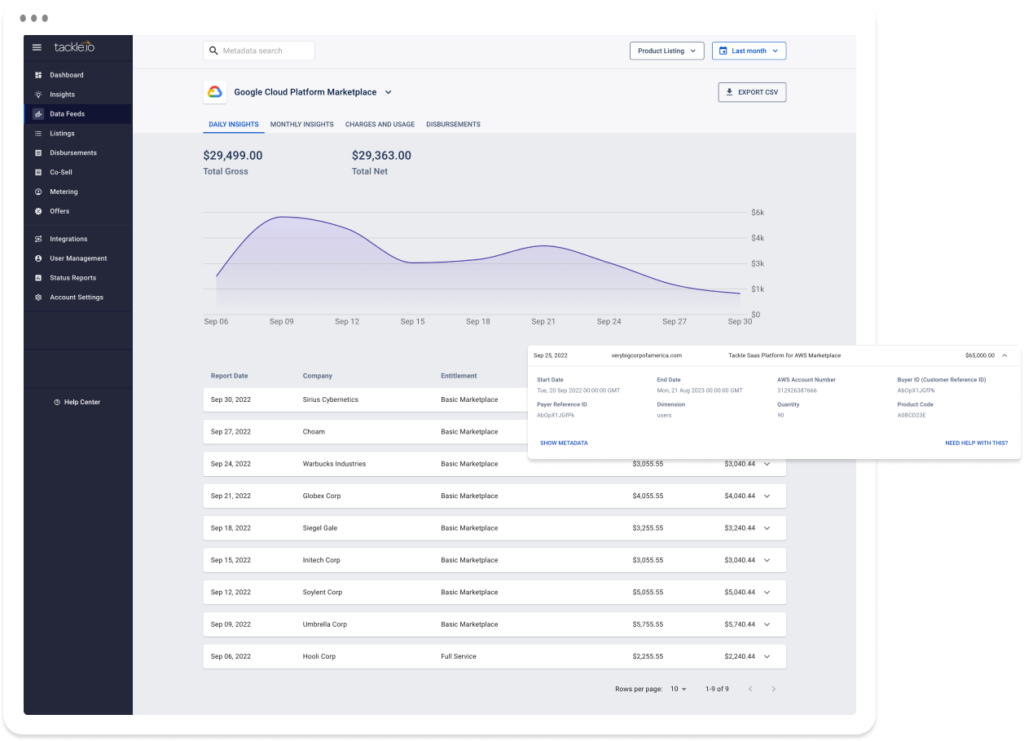Expand the Siegel Gale row
This screenshot has height=741, width=1024.
[x=767, y=528]
